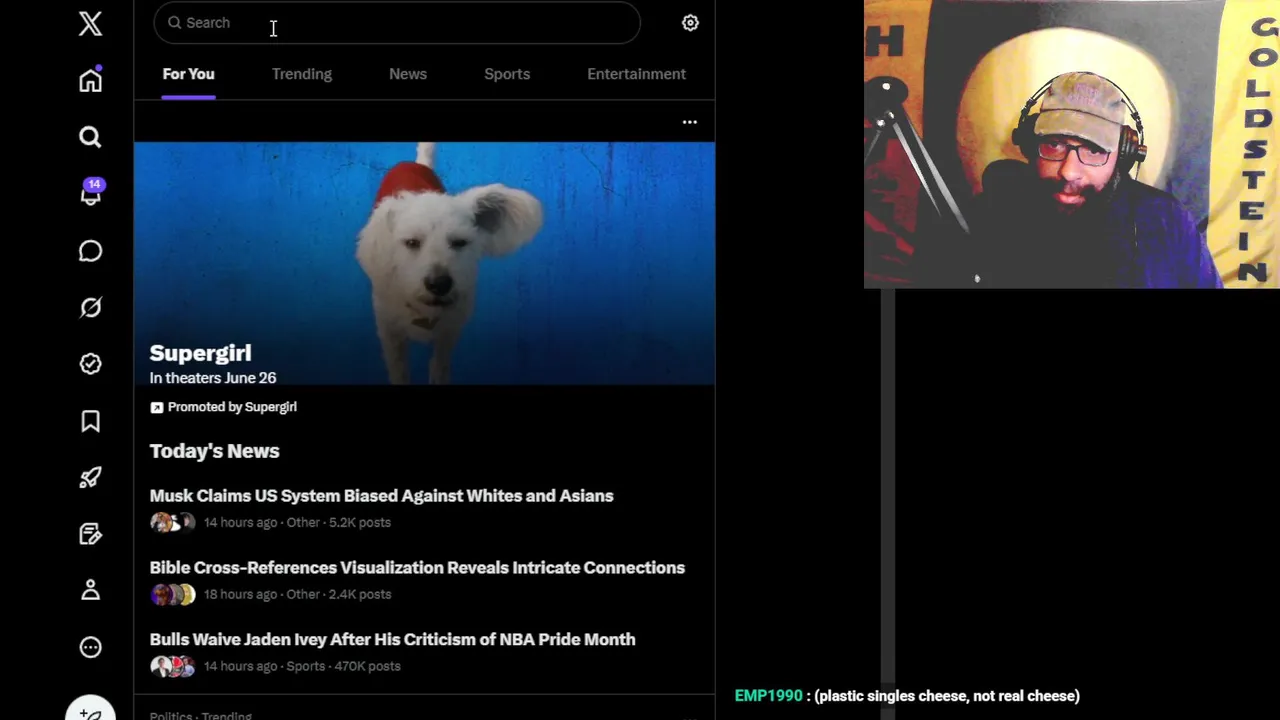Image resolution: width=1280 pixels, height=720 pixels.
Task: Switch to the Entertainment tab
Action: click(636, 74)
